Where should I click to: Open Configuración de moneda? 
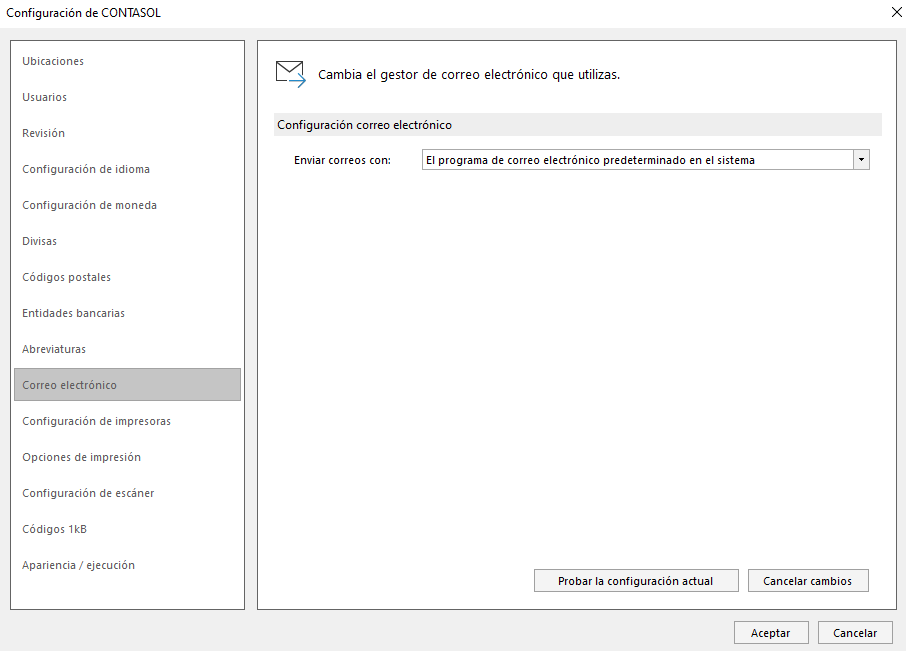pos(89,205)
